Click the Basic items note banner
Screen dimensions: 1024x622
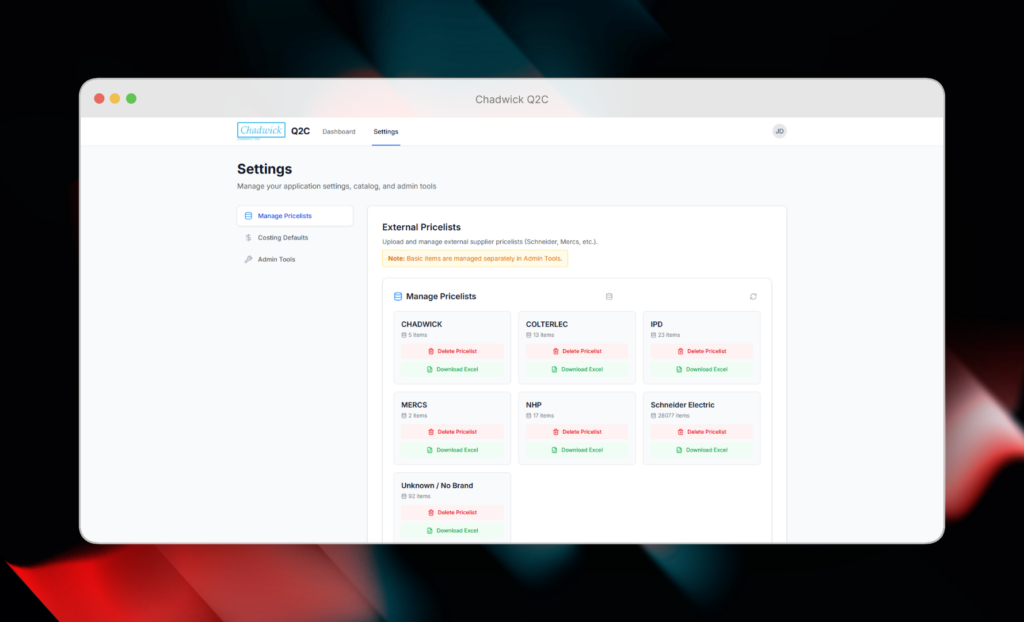coord(475,259)
